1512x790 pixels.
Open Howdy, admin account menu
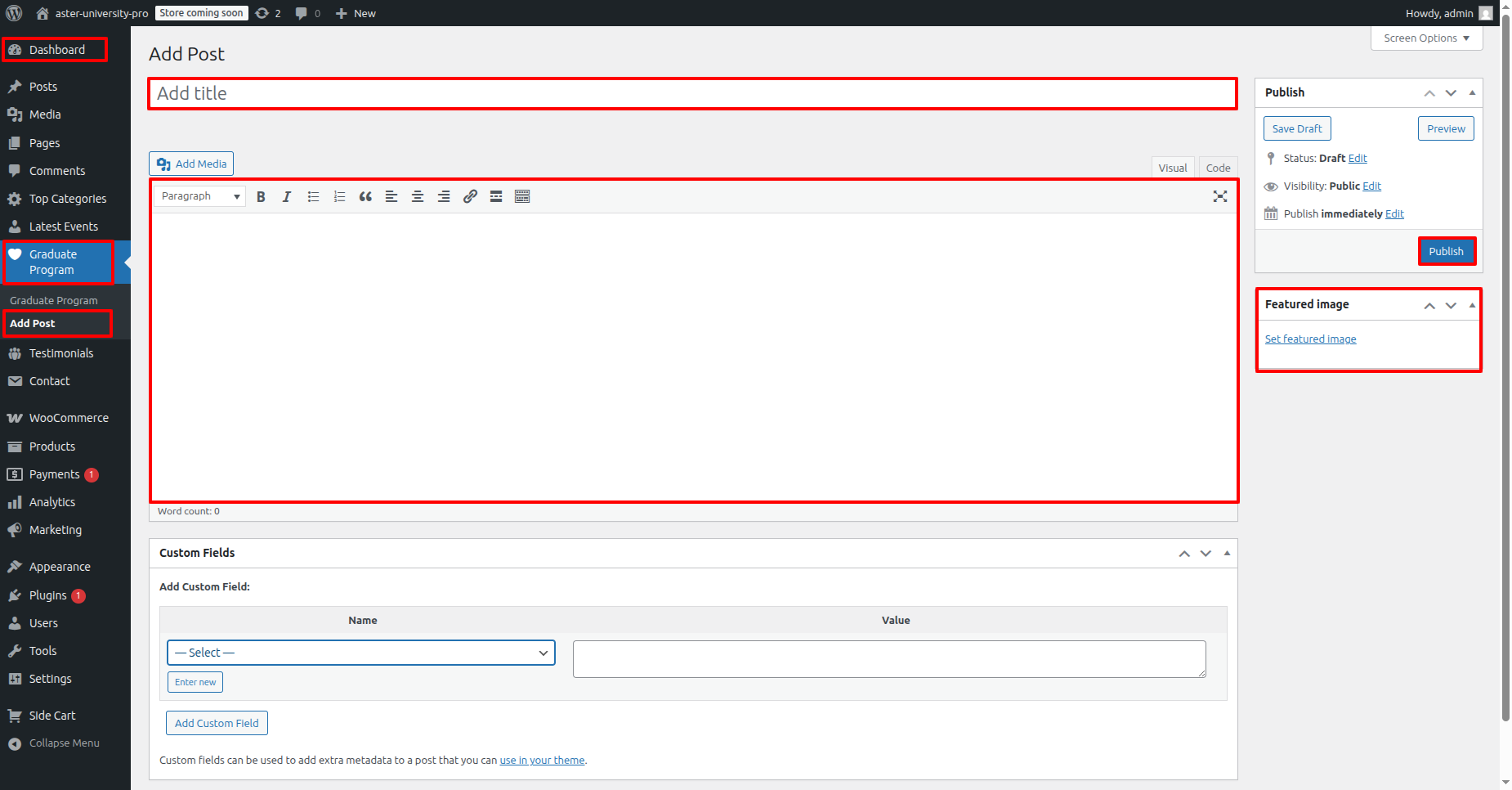pyautogui.click(x=1448, y=13)
